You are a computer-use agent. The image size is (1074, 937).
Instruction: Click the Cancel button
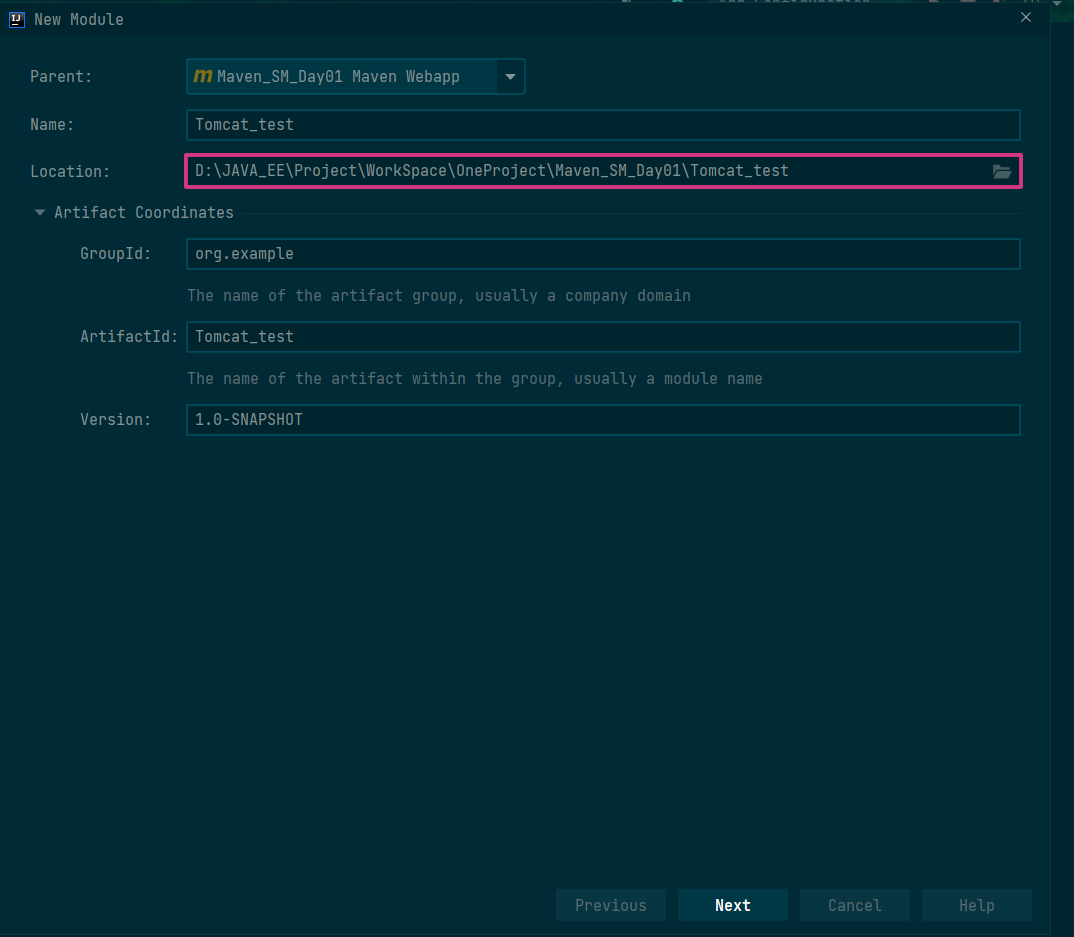(855, 905)
